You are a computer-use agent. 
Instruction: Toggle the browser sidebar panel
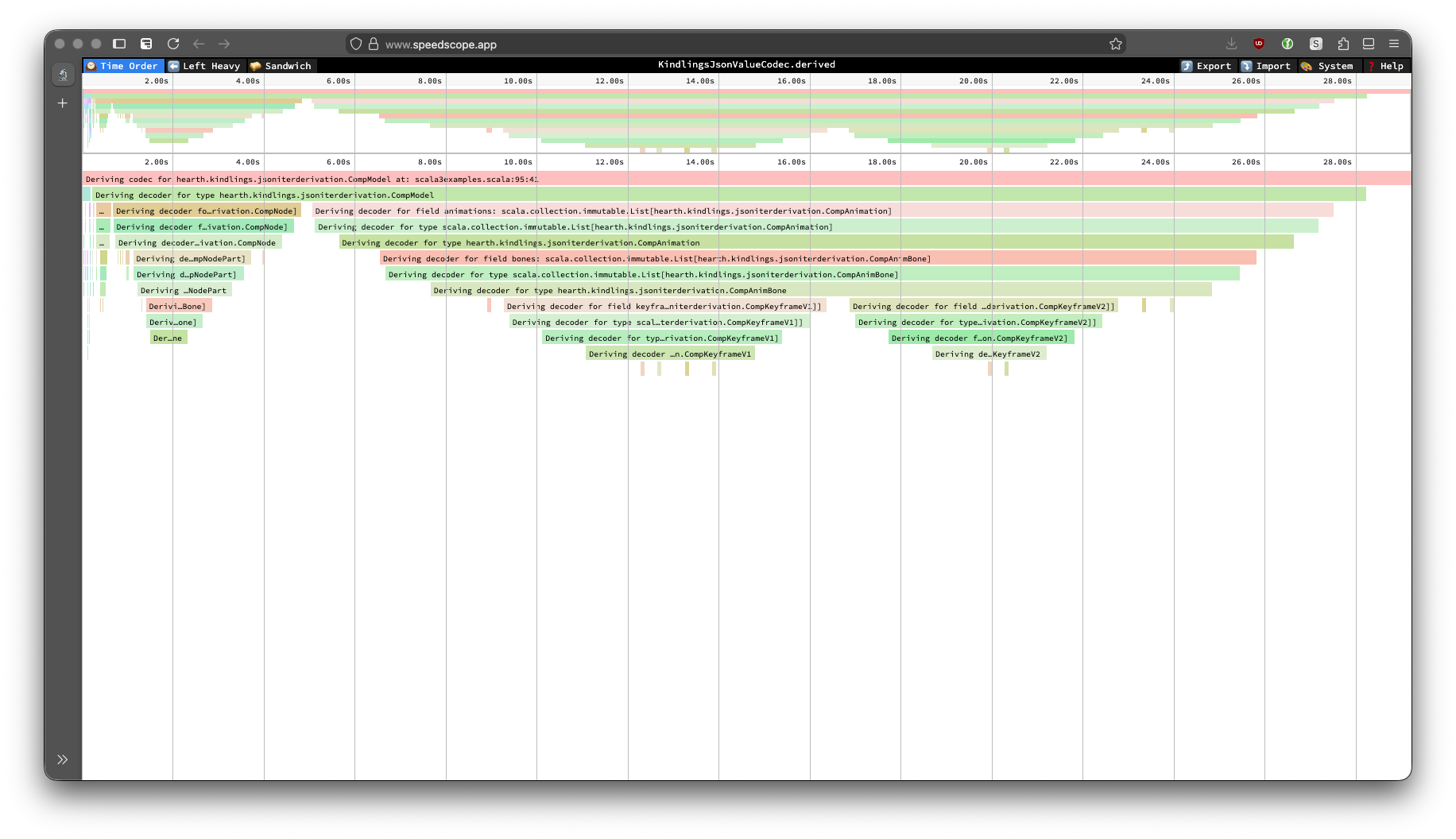[119, 44]
